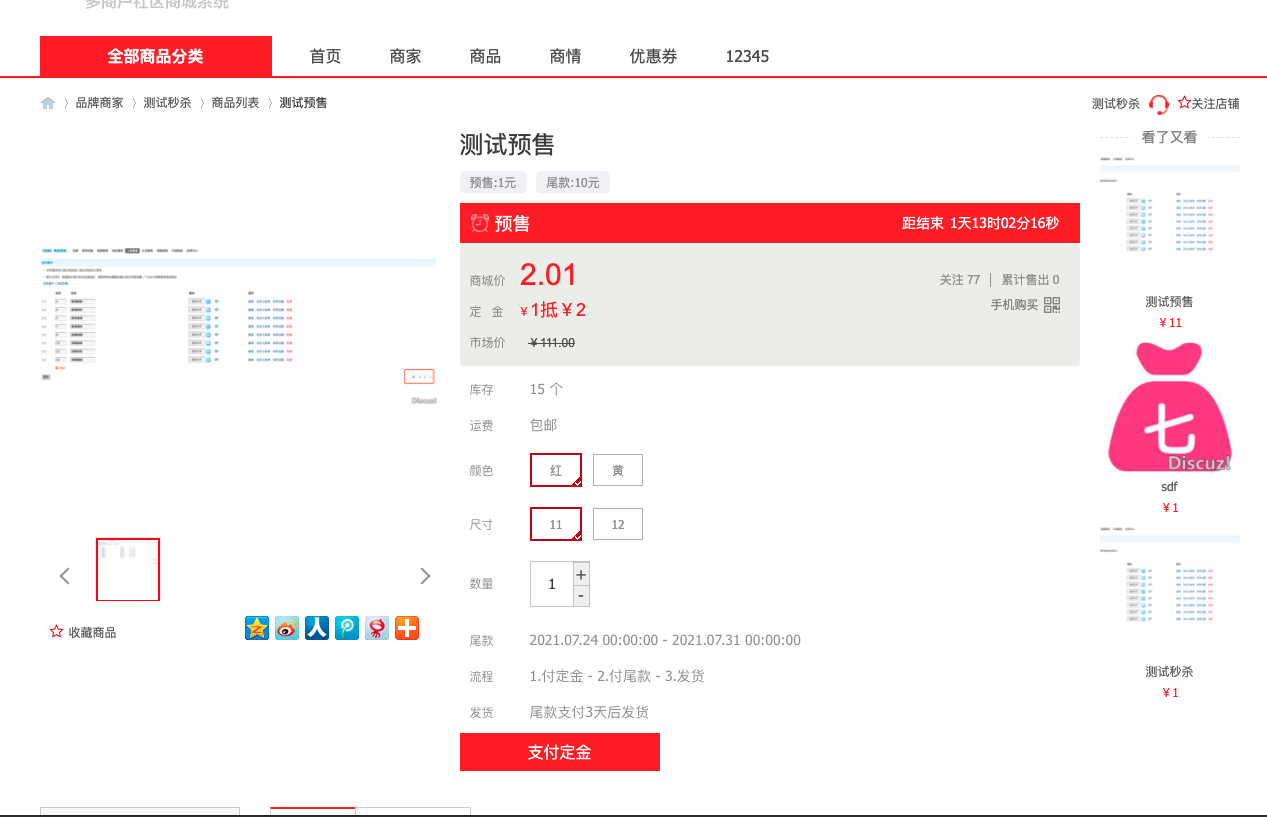Share the product to Renren
The image size is (1267, 817).
317,628
